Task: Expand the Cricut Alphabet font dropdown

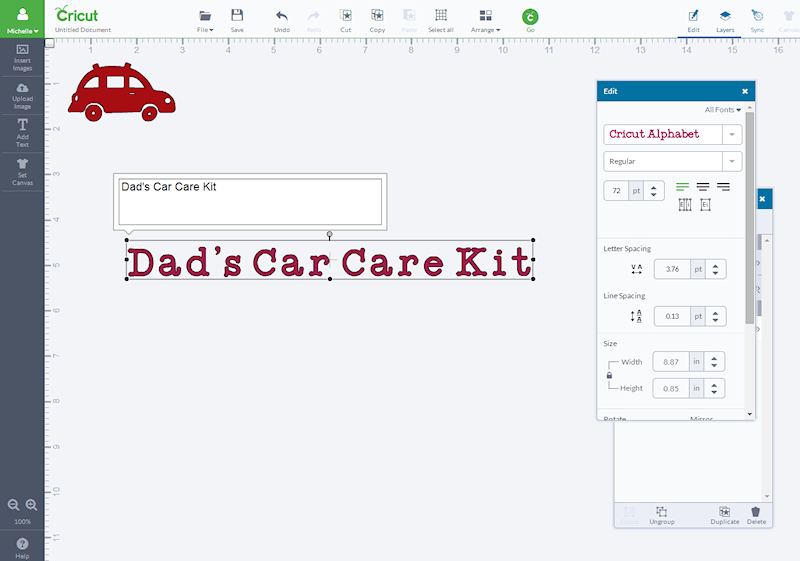Action: click(732, 135)
